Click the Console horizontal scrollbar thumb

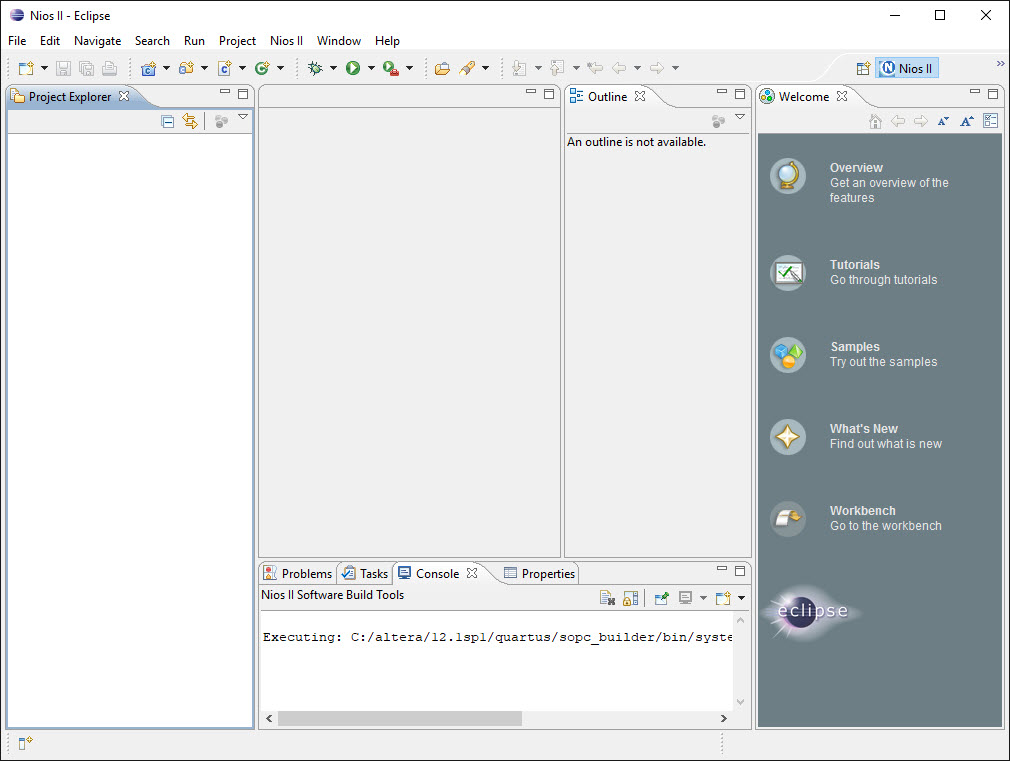[399, 718]
